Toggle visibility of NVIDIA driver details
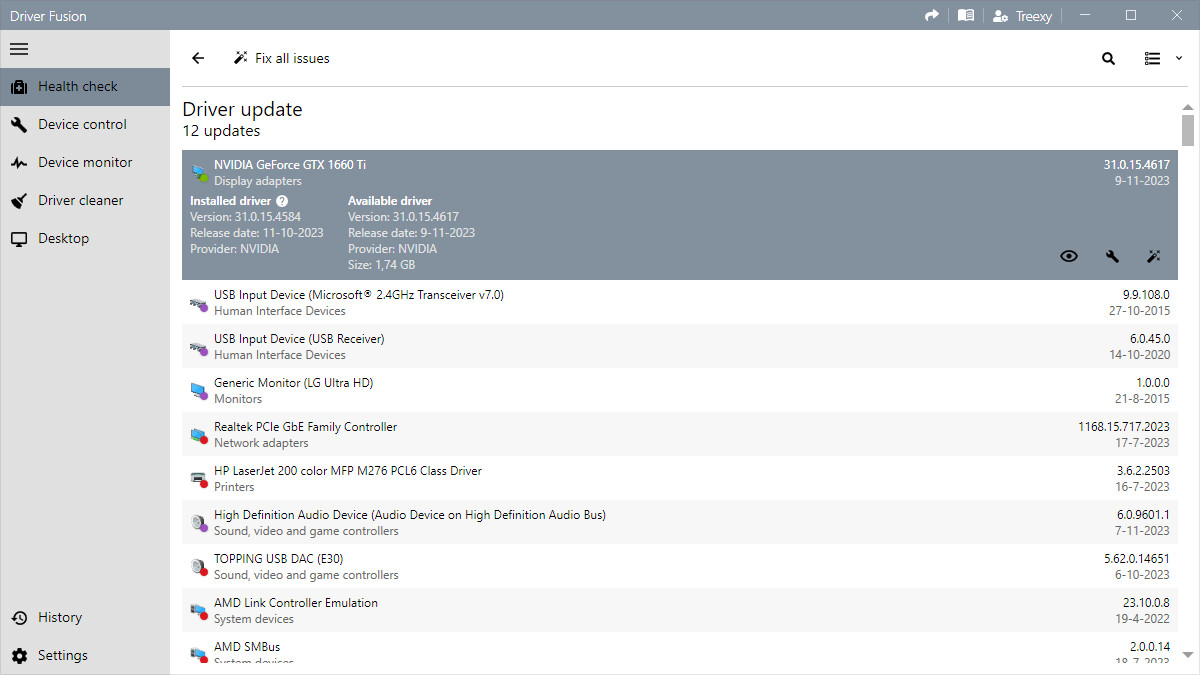 (1069, 256)
